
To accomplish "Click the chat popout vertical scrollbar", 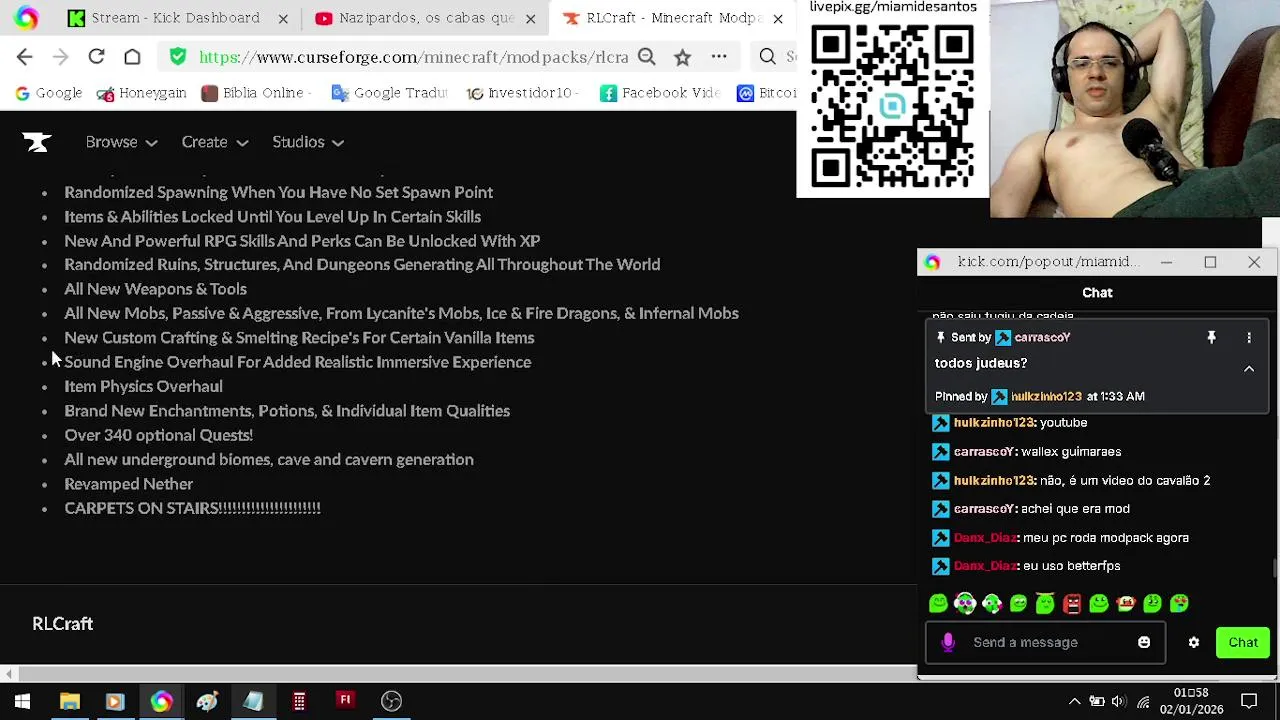I will point(1275,567).
